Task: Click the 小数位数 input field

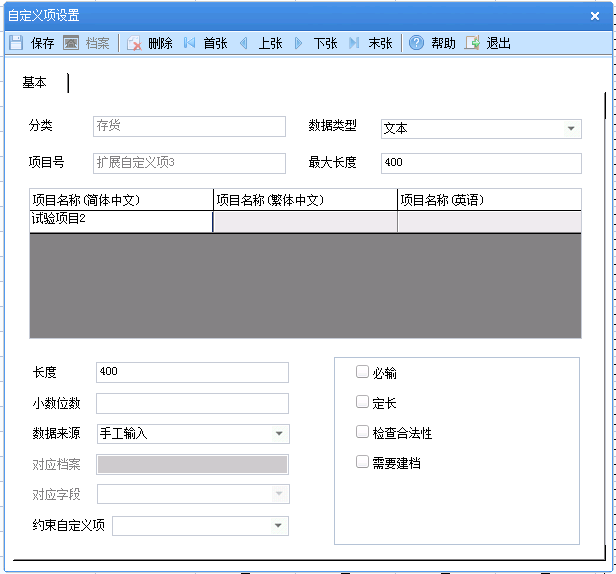Action: click(x=192, y=403)
